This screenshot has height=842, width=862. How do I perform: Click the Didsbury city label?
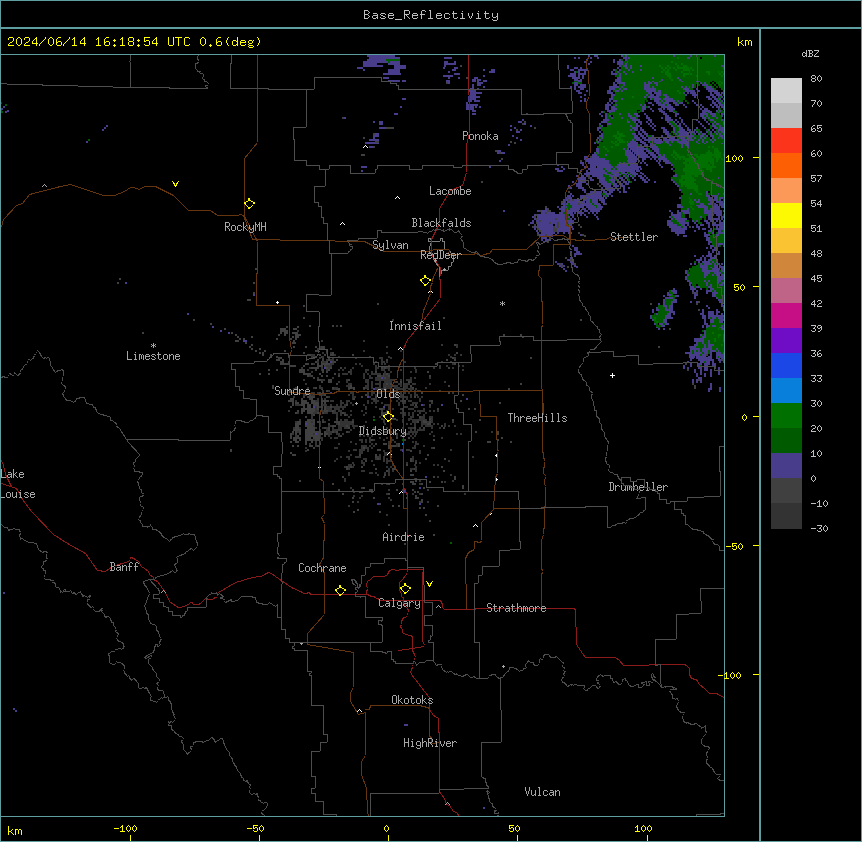pyautogui.click(x=383, y=431)
